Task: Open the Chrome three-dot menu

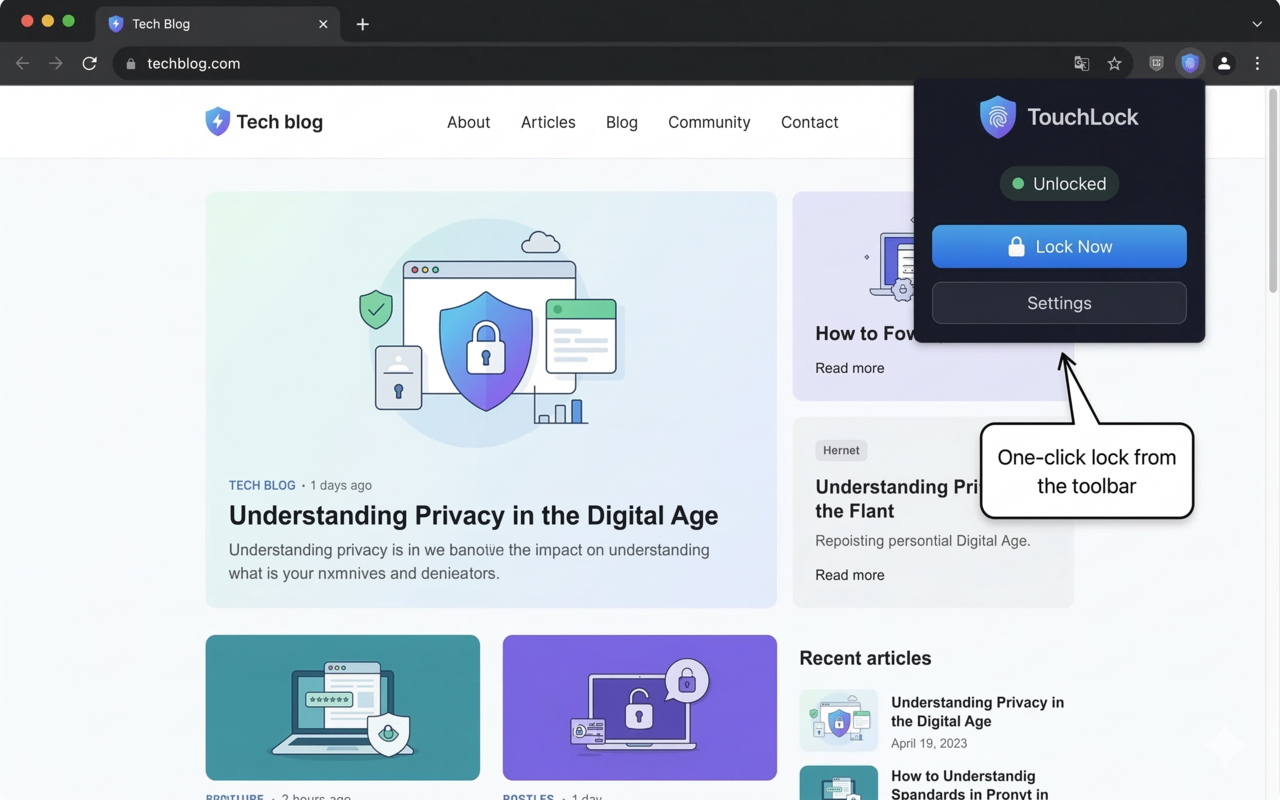Action: pyautogui.click(x=1257, y=63)
